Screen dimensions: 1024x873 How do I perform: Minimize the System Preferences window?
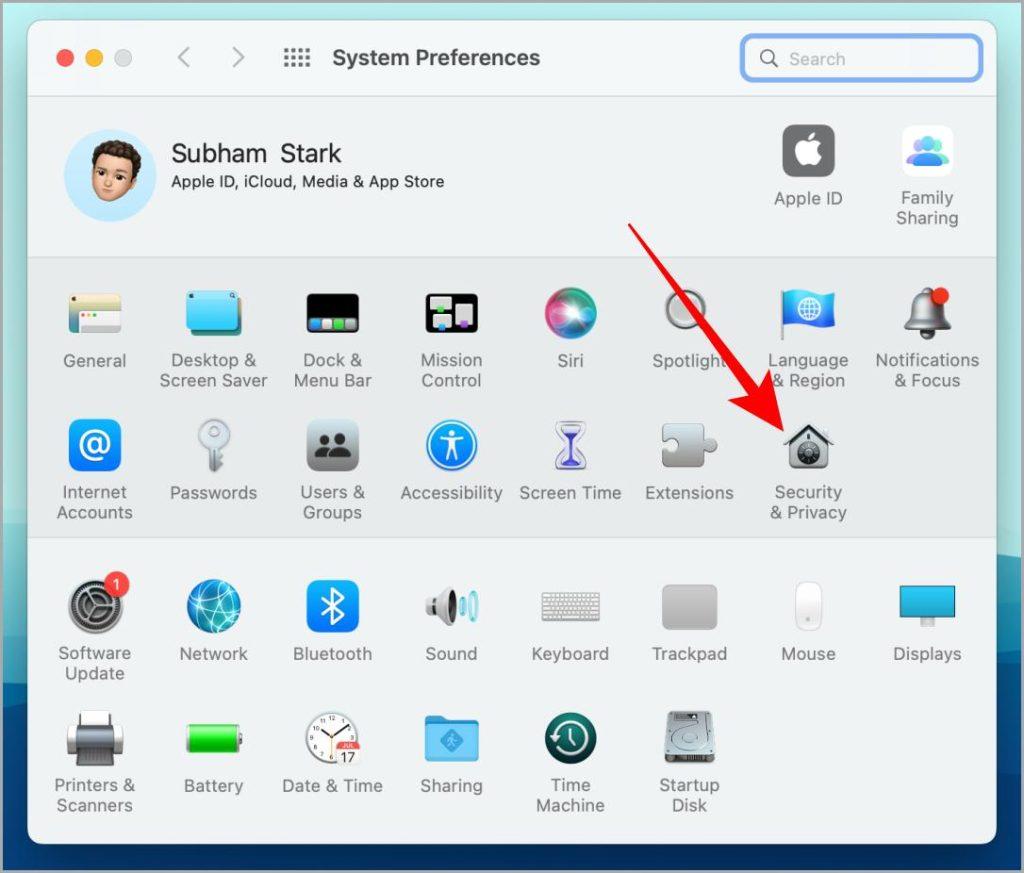pos(94,58)
